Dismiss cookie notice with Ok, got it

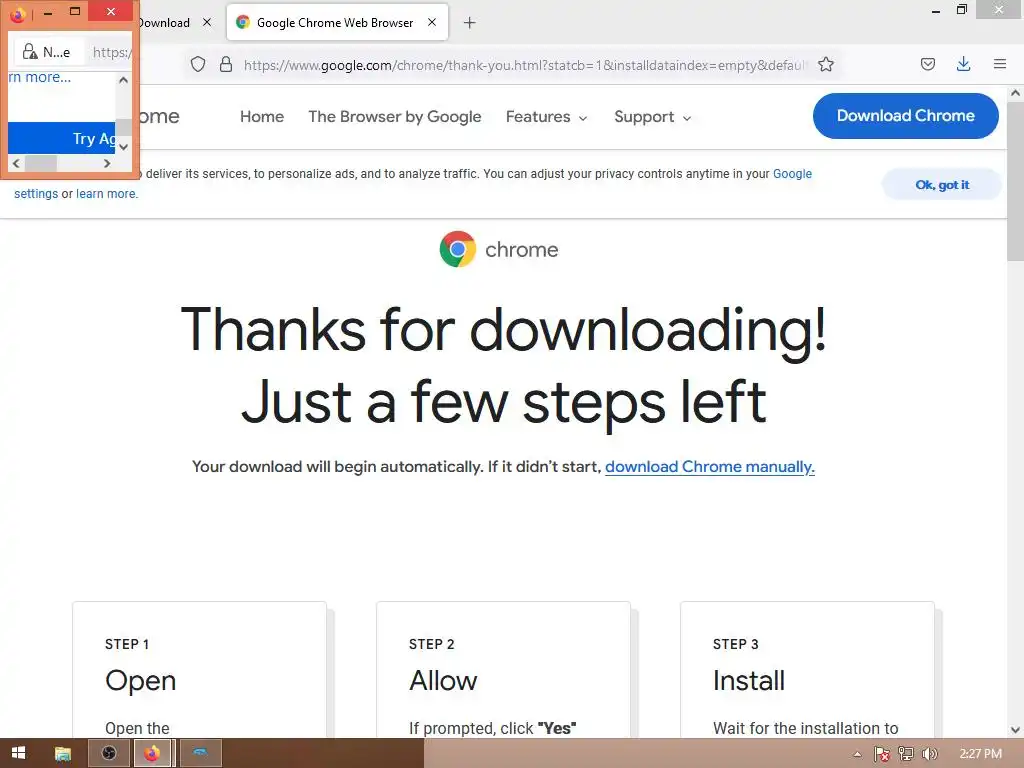coord(942,185)
